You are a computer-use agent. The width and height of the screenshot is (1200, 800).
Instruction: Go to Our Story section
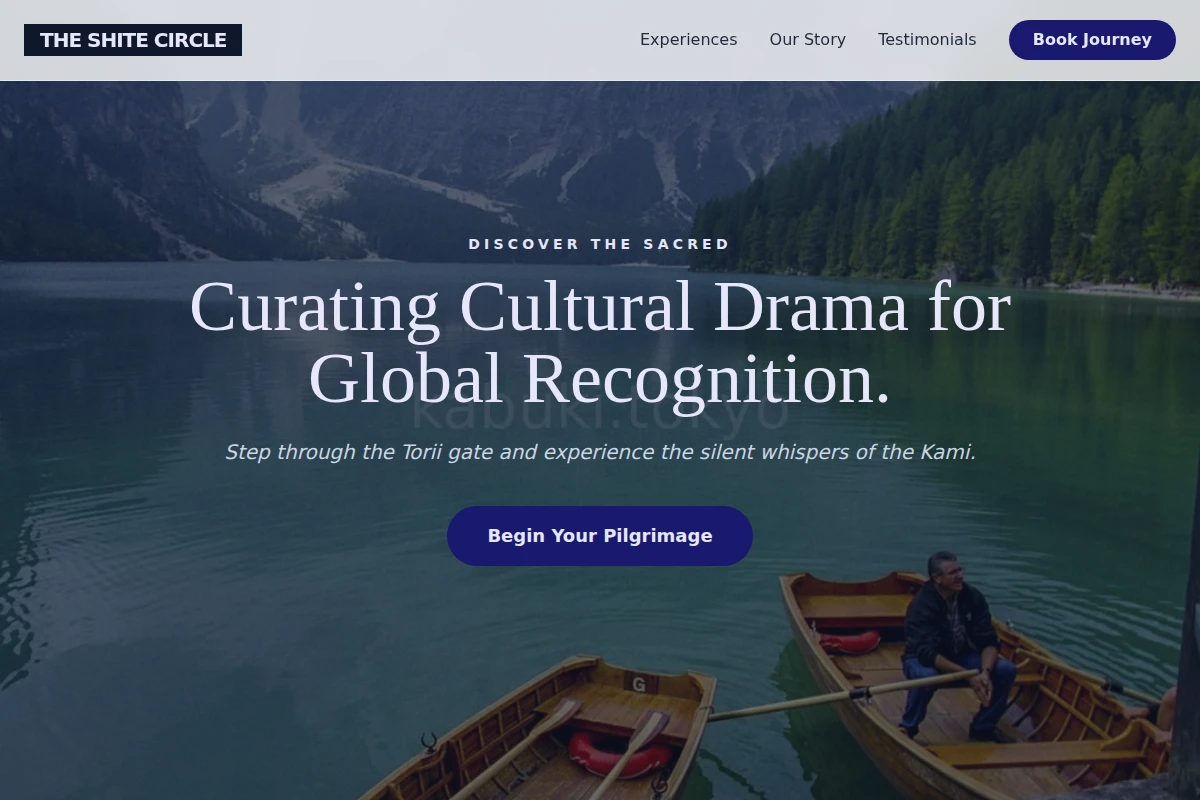[x=807, y=40]
